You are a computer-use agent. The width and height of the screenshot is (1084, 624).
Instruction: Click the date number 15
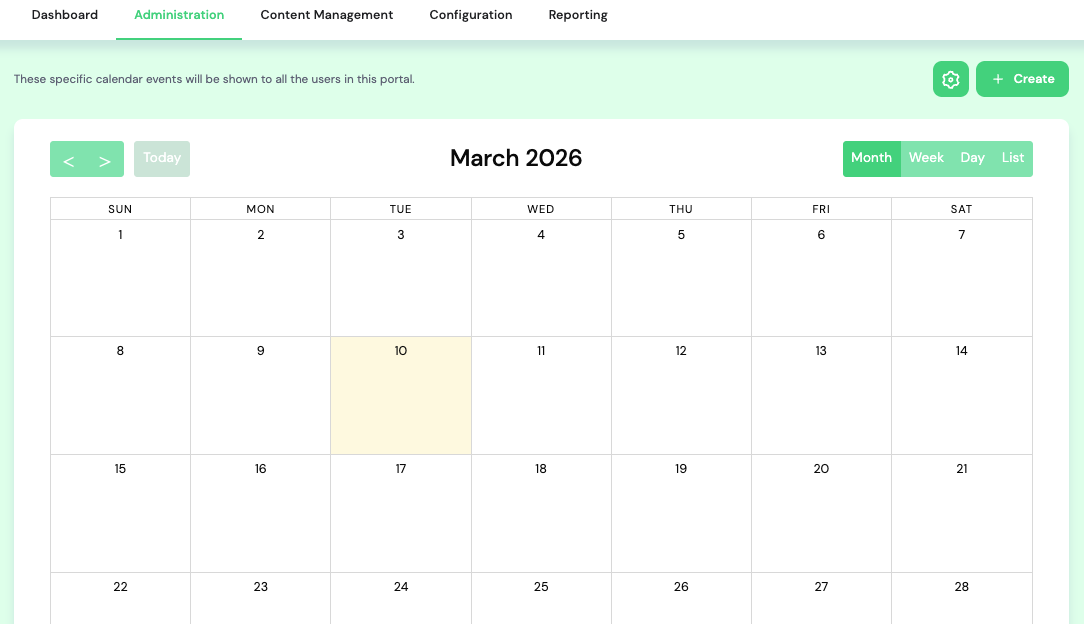click(120, 469)
